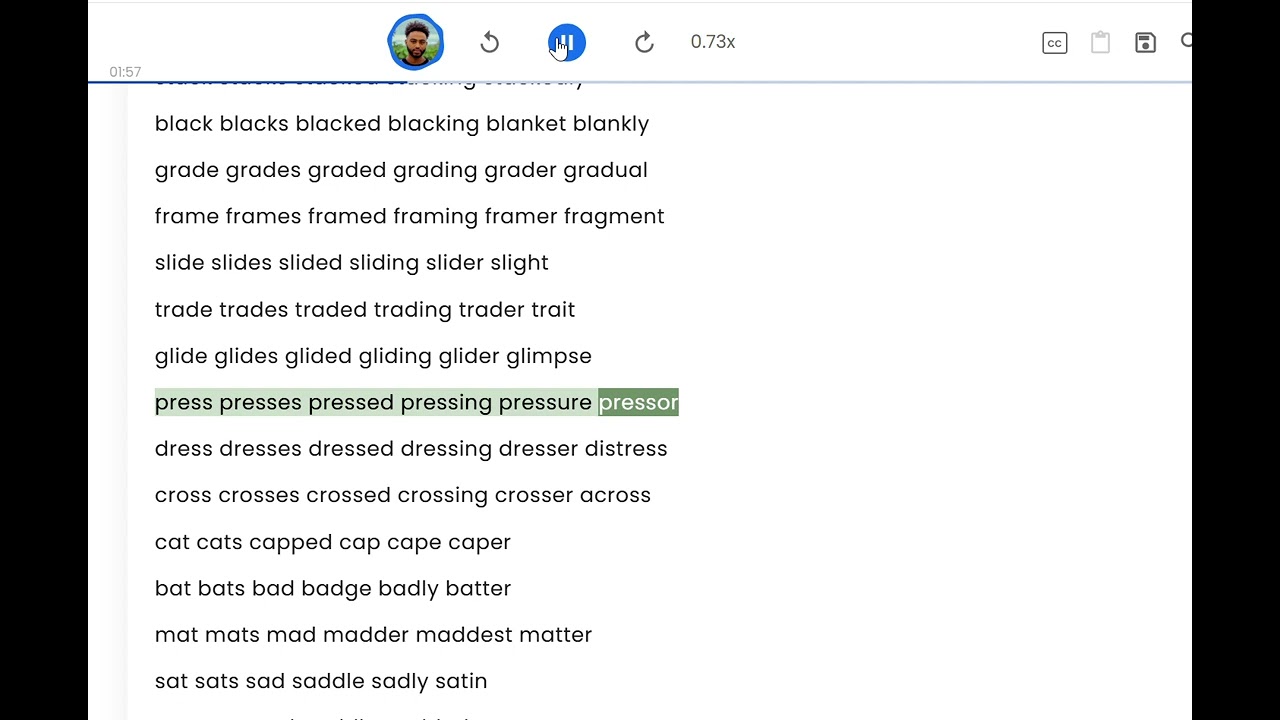Click the word "glimpse"
Screen dimensions: 1280x720
pos(549,356)
